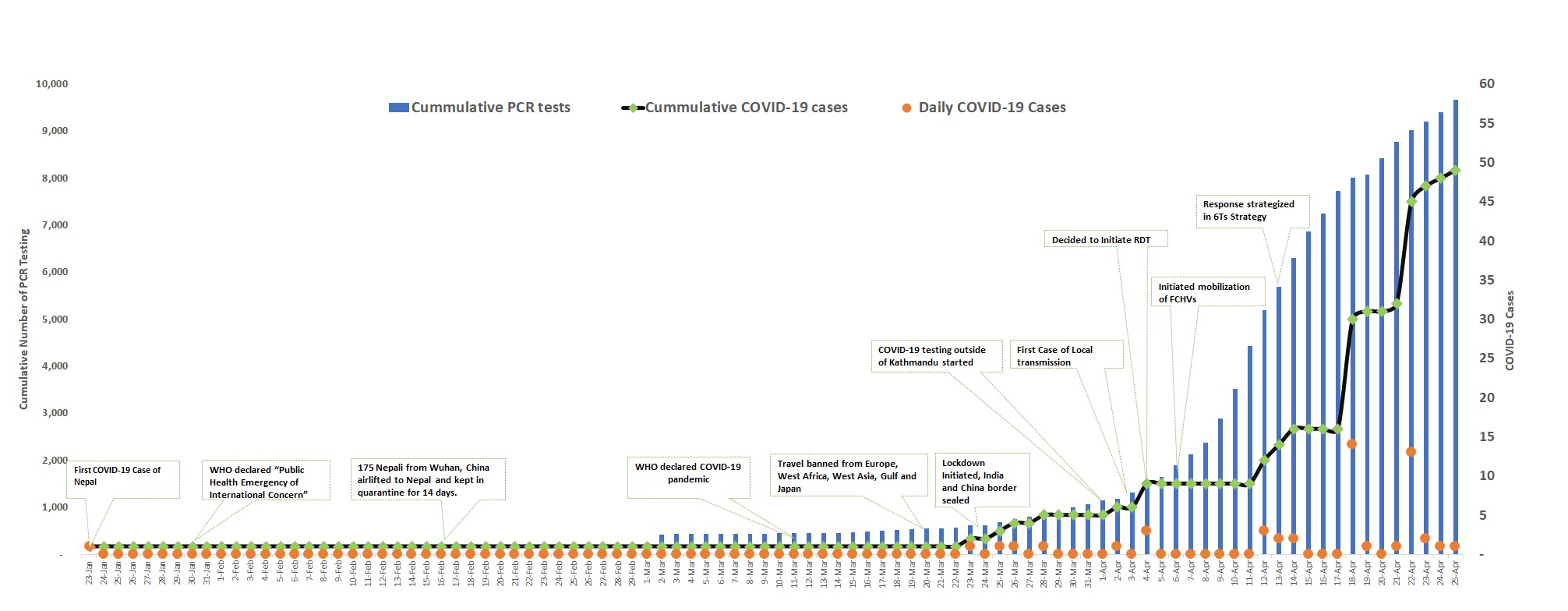Image resolution: width=1568 pixels, height=611 pixels.
Task: Click the green diamond legend marker for cumulative cases
Action: pyautogui.click(x=633, y=108)
